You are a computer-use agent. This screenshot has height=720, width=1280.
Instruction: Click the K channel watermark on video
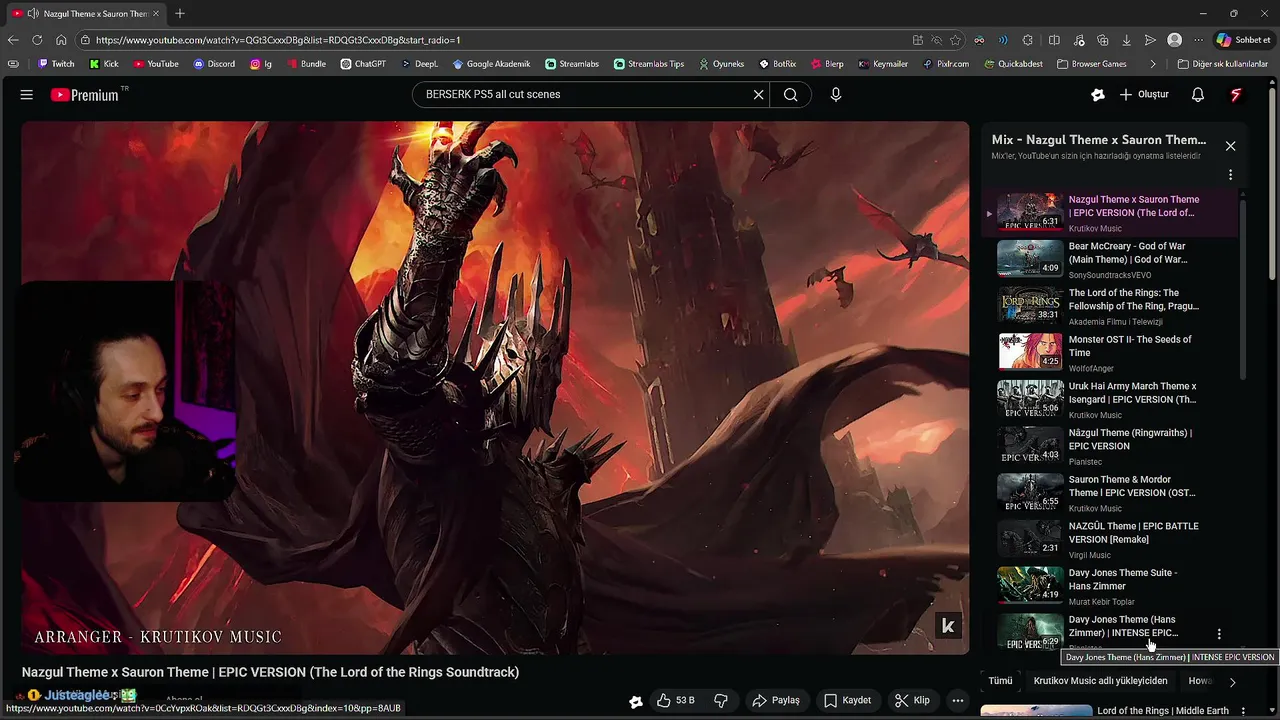point(948,626)
